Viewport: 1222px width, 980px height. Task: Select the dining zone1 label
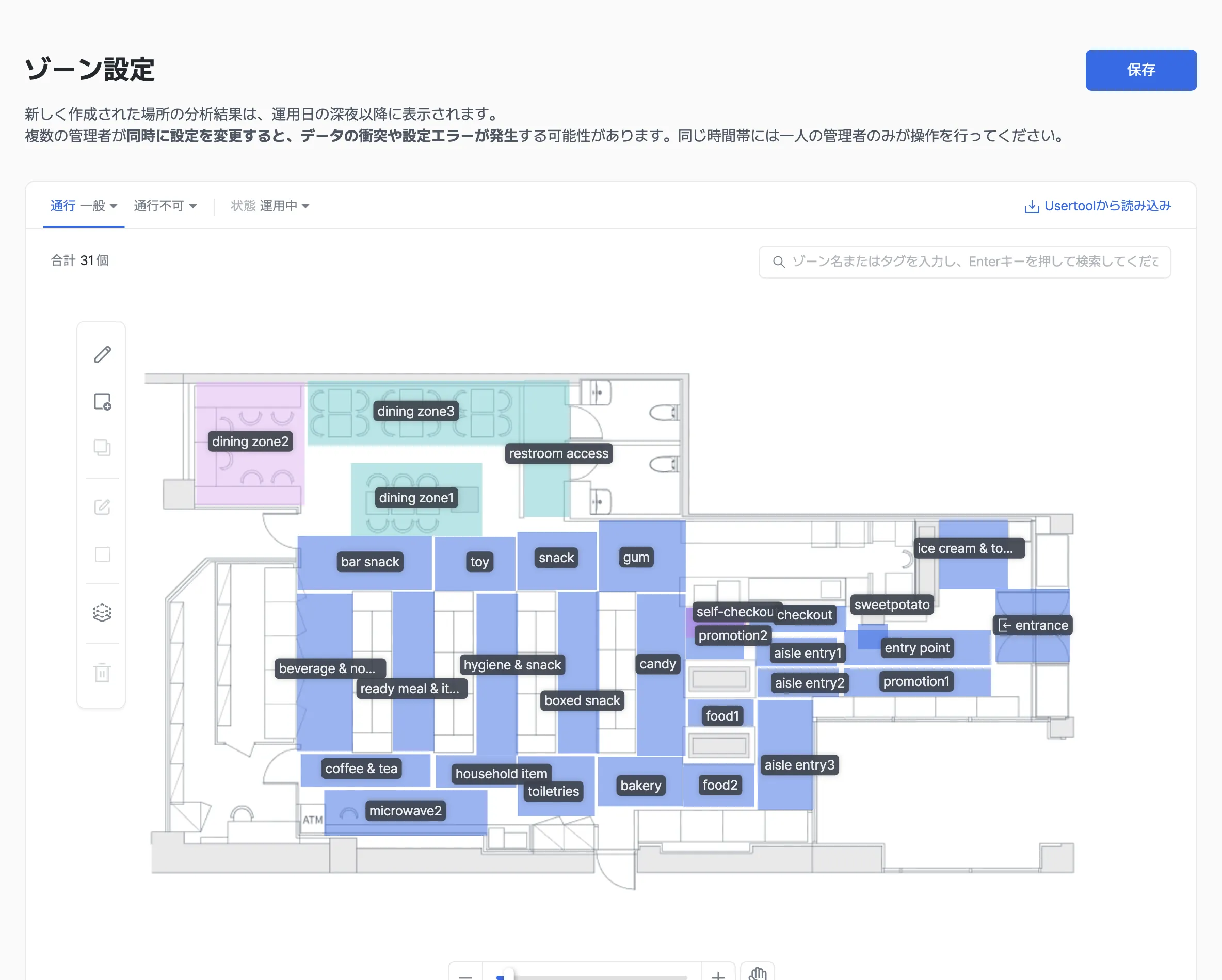tap(416, 497)
